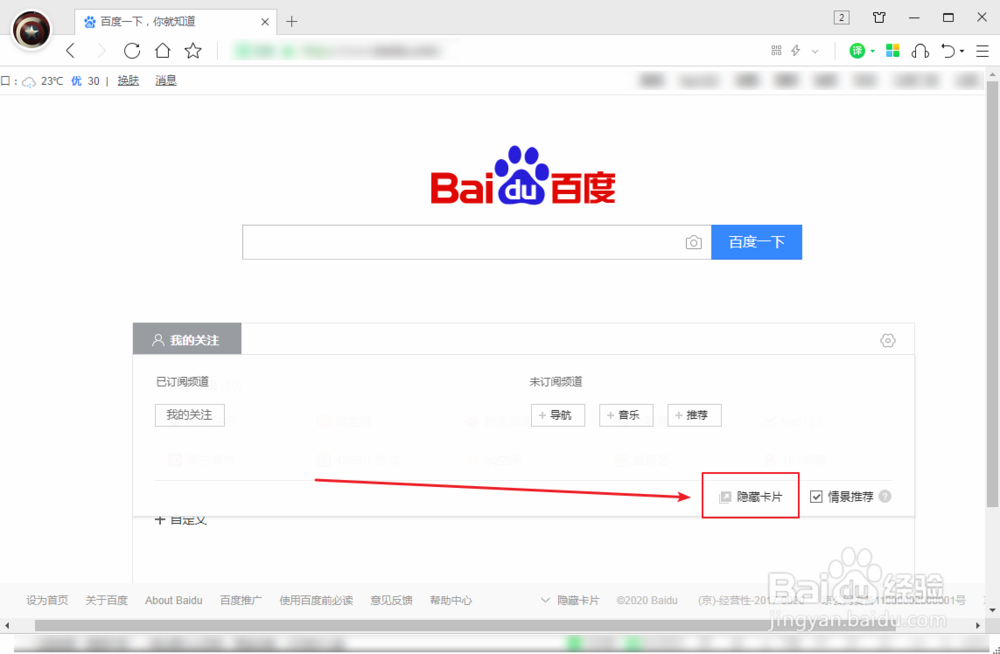
Task: Open the browser home page icon
Action: coord(163,50)
